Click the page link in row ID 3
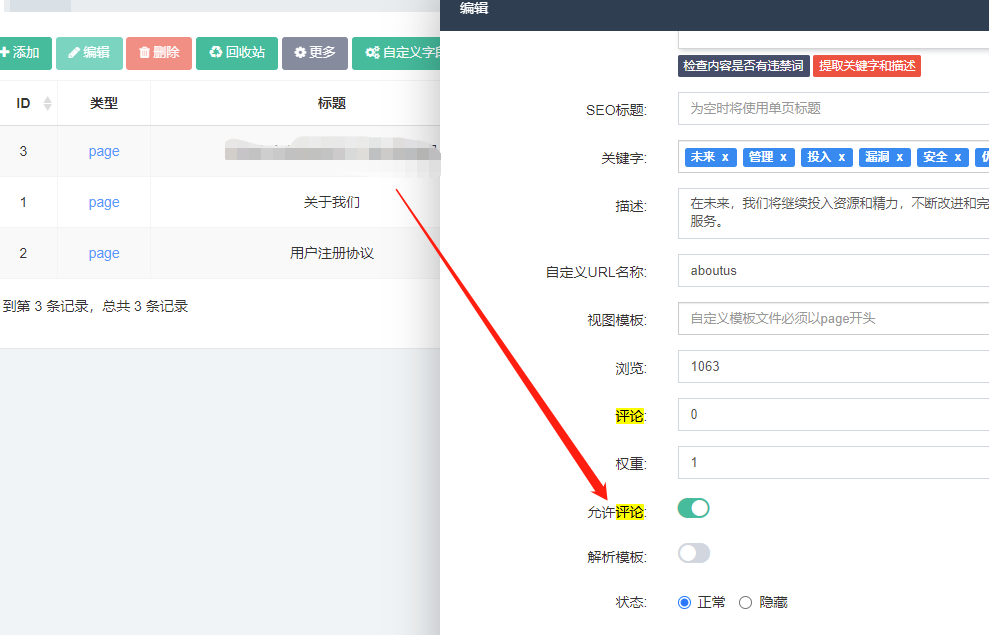 (104, 151)
